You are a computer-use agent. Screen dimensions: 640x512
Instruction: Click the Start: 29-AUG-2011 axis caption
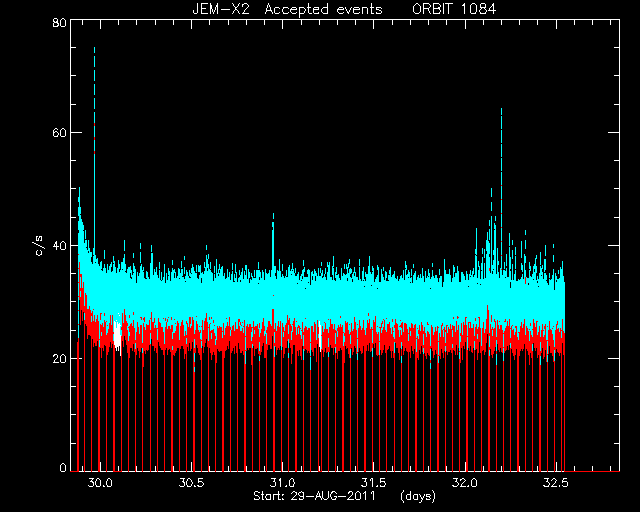(314, 496)
